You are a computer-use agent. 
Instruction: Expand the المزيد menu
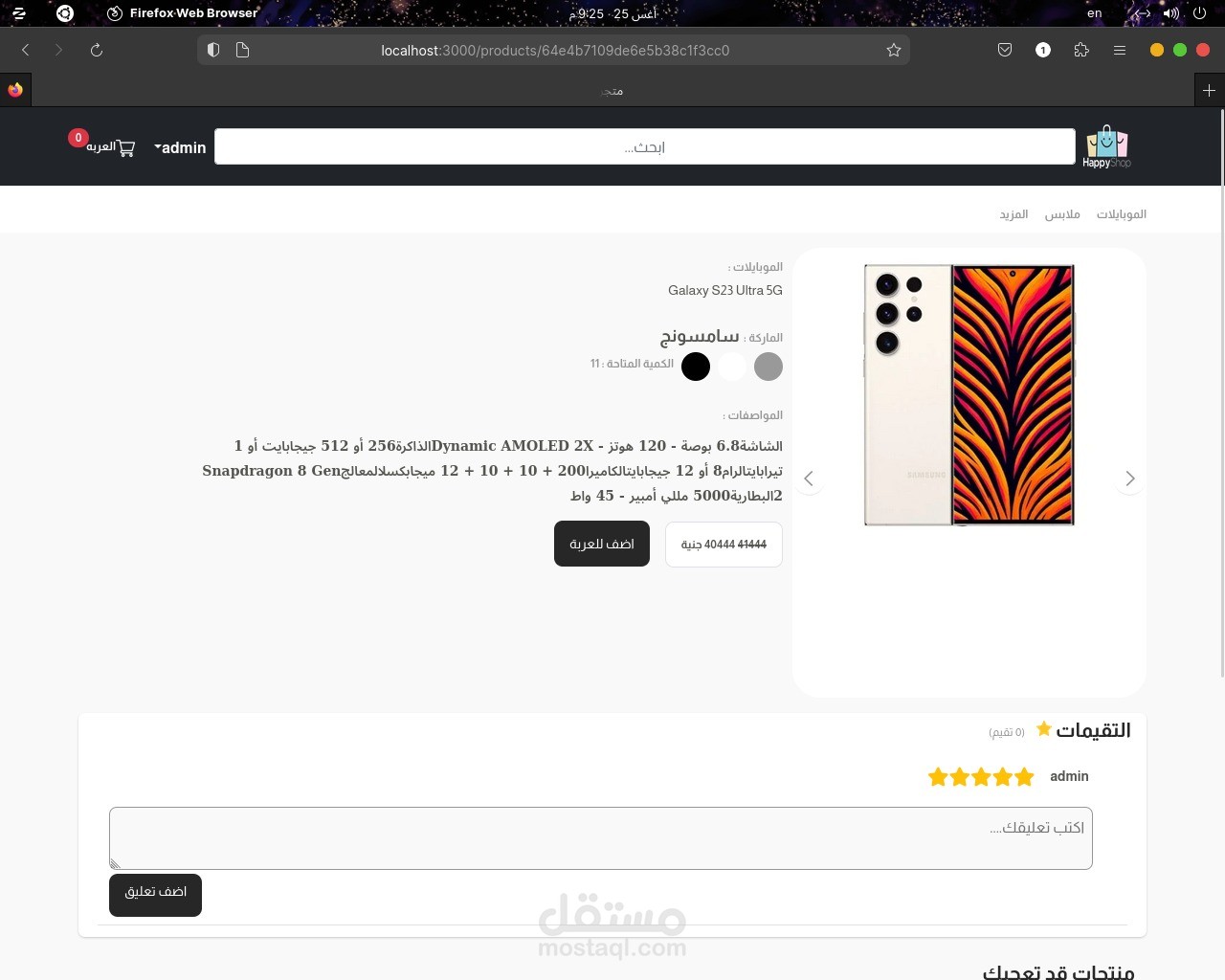click(x=1013, y=214)
